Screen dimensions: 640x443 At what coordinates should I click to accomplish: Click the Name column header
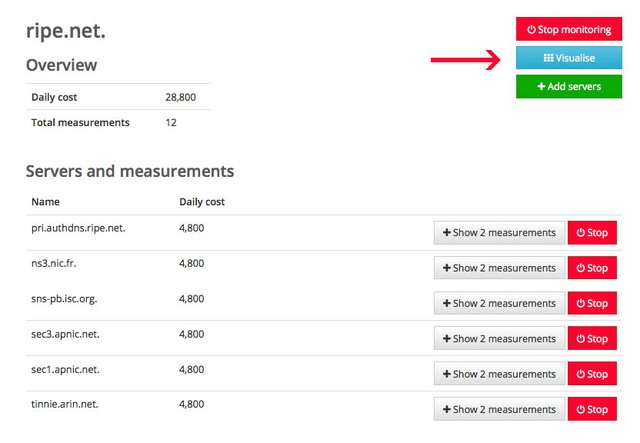pos(45,202)
